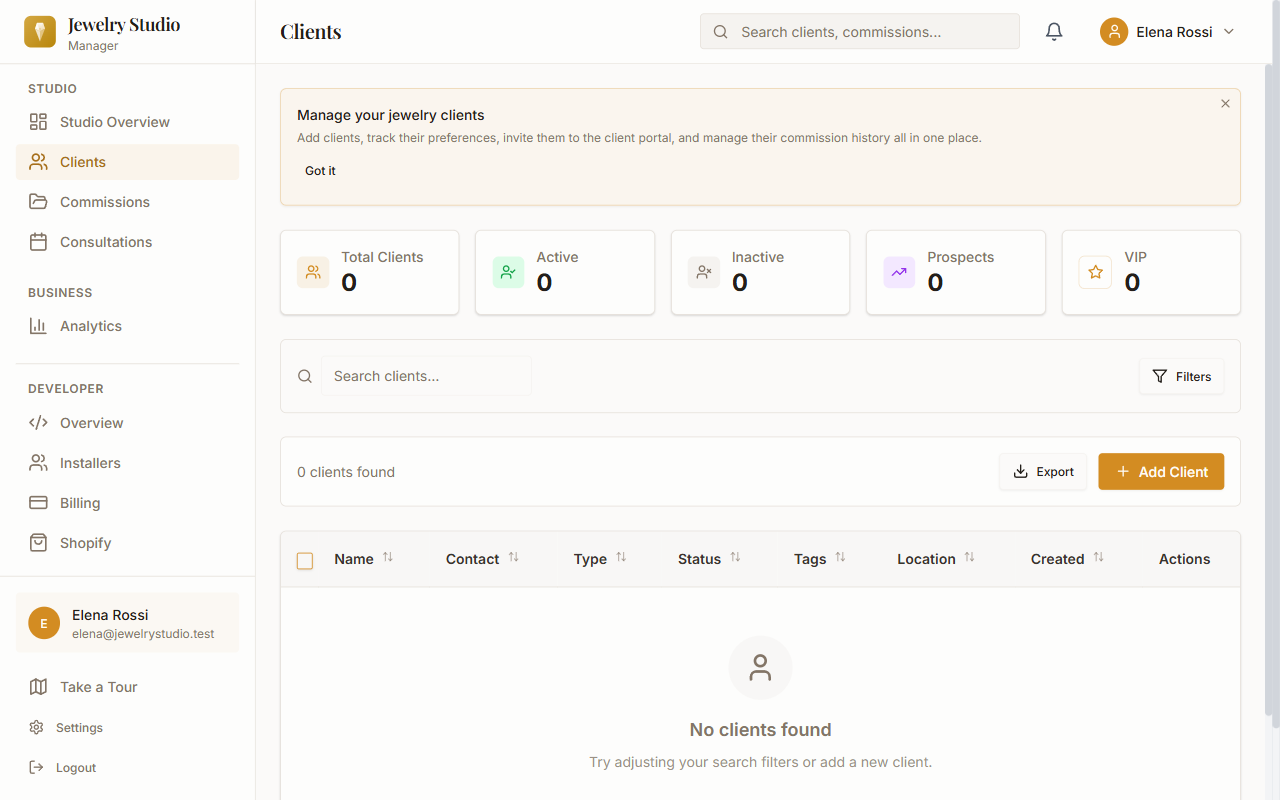Click the Developer Overview code icon

(x=38, y=422)
